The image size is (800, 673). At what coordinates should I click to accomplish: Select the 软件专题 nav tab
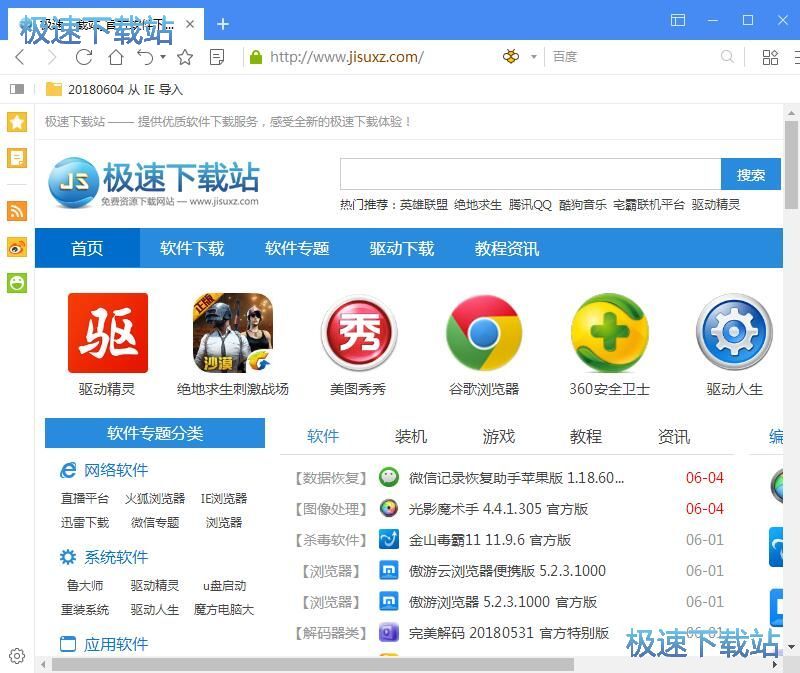click(297, 248)
